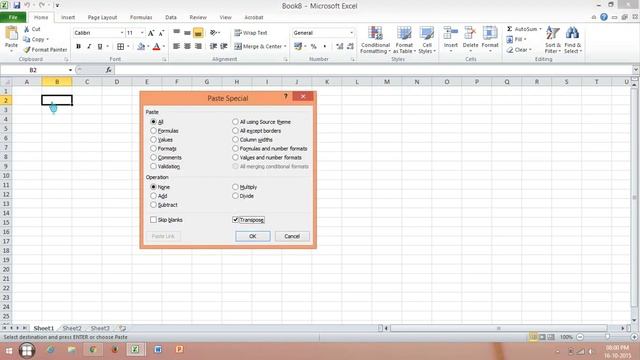This screenshot has height=360, width=640.
Task: Click OK in Paste Special dialog
Action: click(253, 236)
